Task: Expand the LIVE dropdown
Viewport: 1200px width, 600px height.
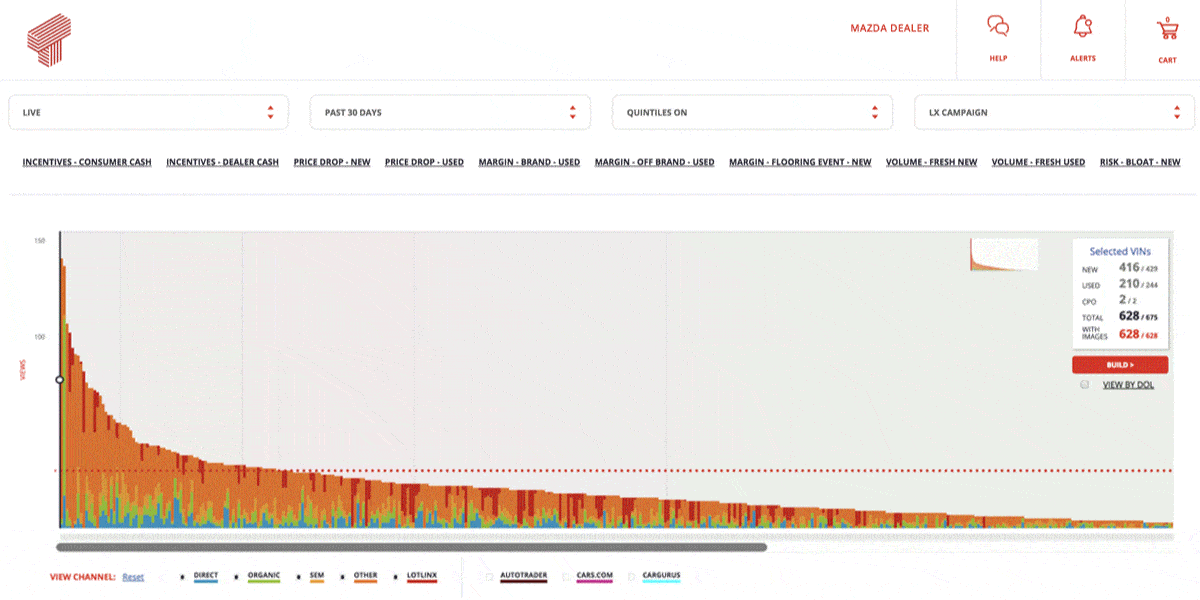Action: (148, 112)
